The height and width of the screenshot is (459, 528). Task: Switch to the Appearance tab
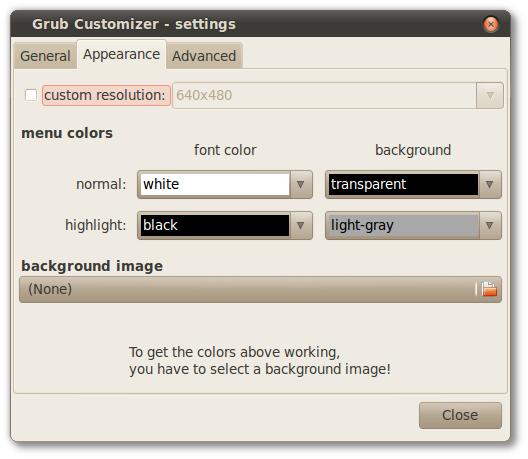pyautogui.click(x=122, y=55)
